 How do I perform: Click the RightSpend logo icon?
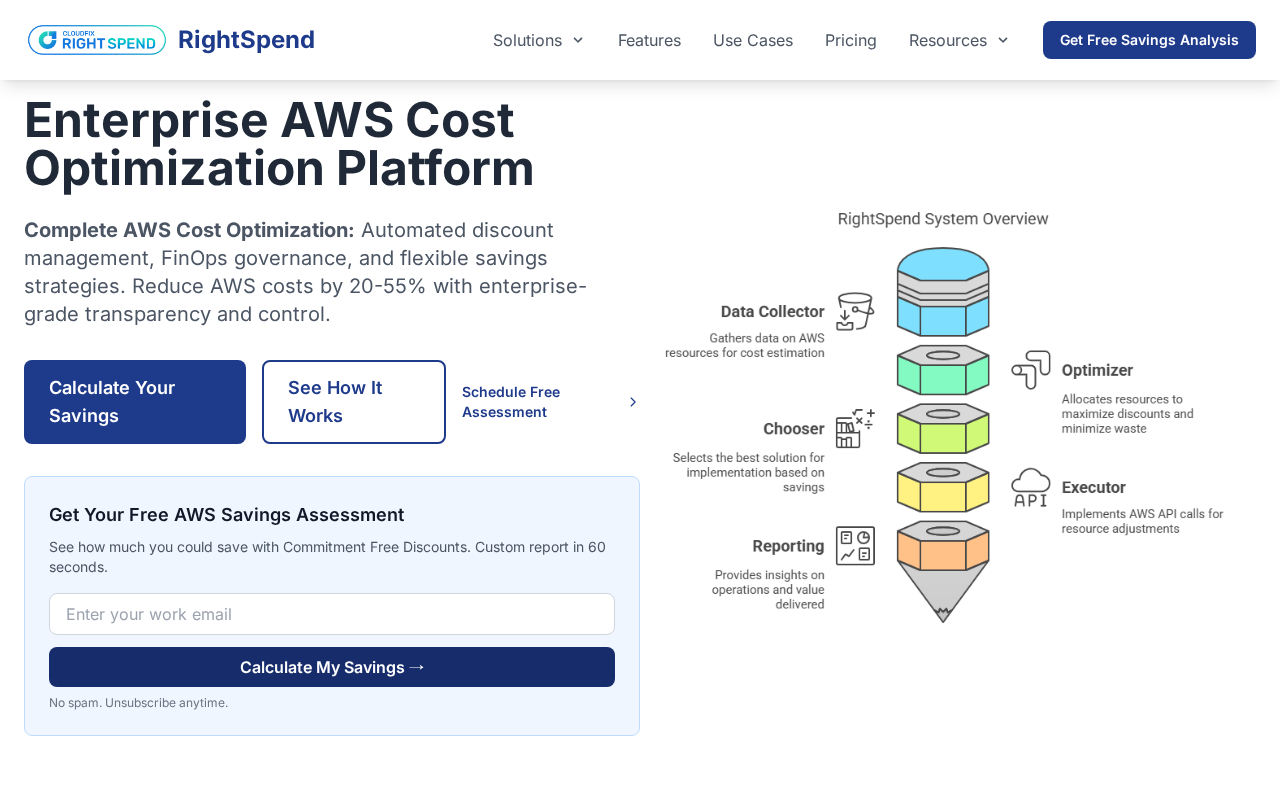(97, 40)
